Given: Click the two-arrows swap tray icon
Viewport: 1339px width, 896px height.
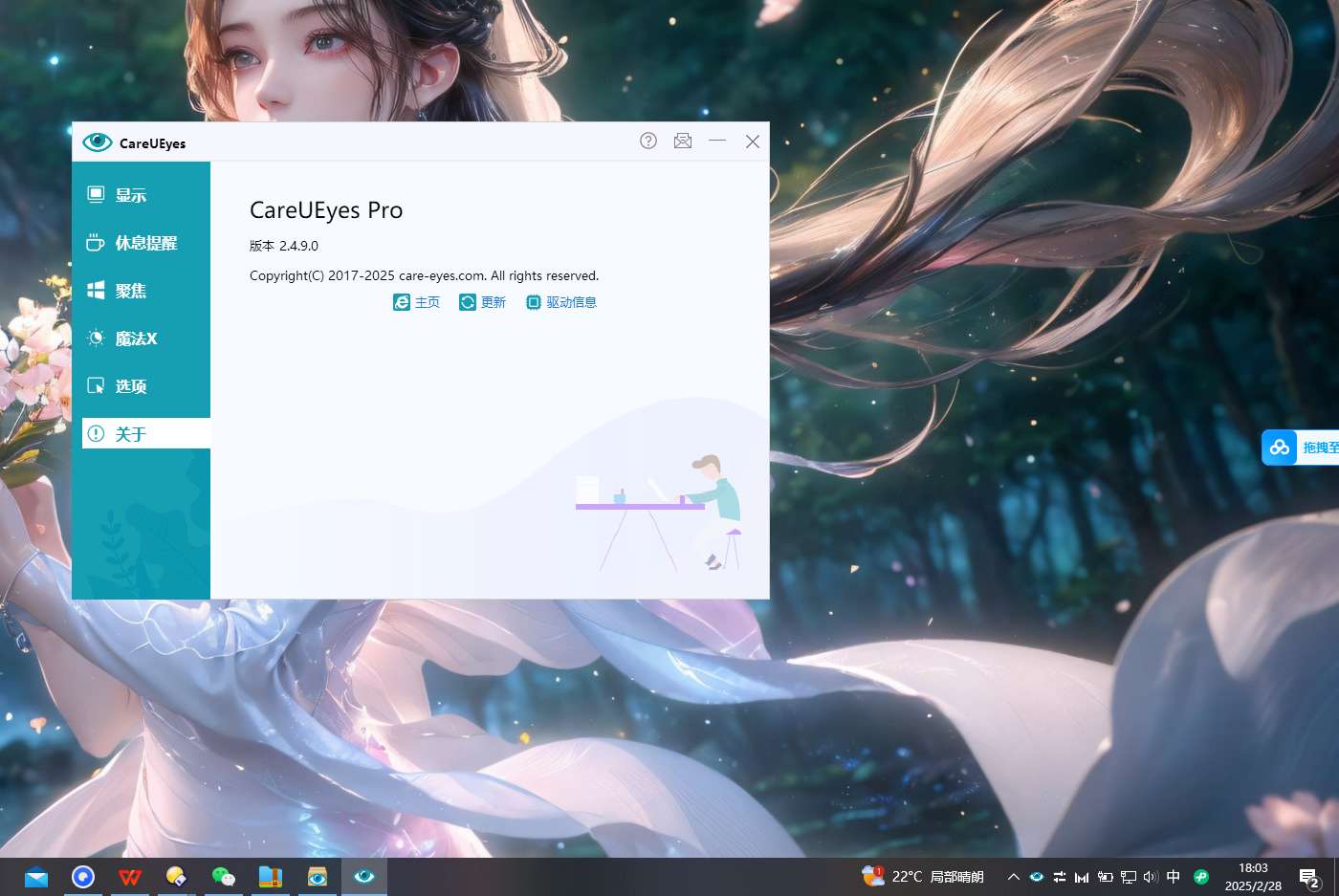Looking at the screenshot, I should pos(1060,877).
